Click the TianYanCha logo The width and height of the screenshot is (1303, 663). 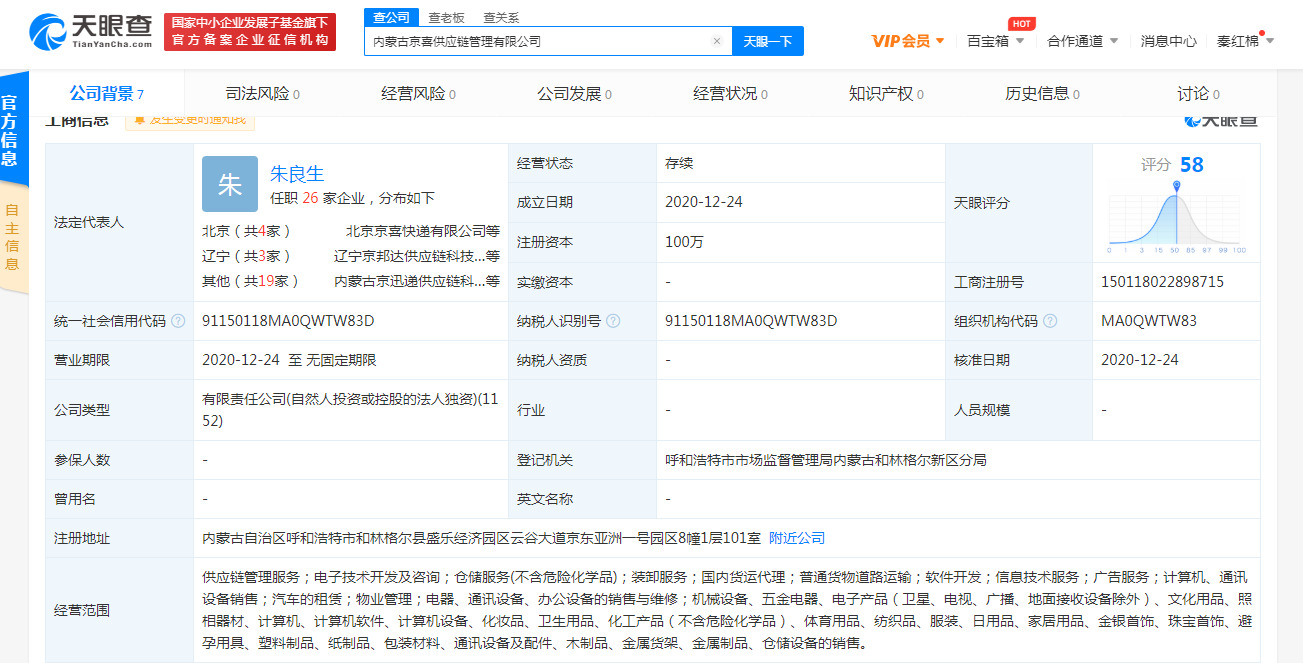[91, 31]
